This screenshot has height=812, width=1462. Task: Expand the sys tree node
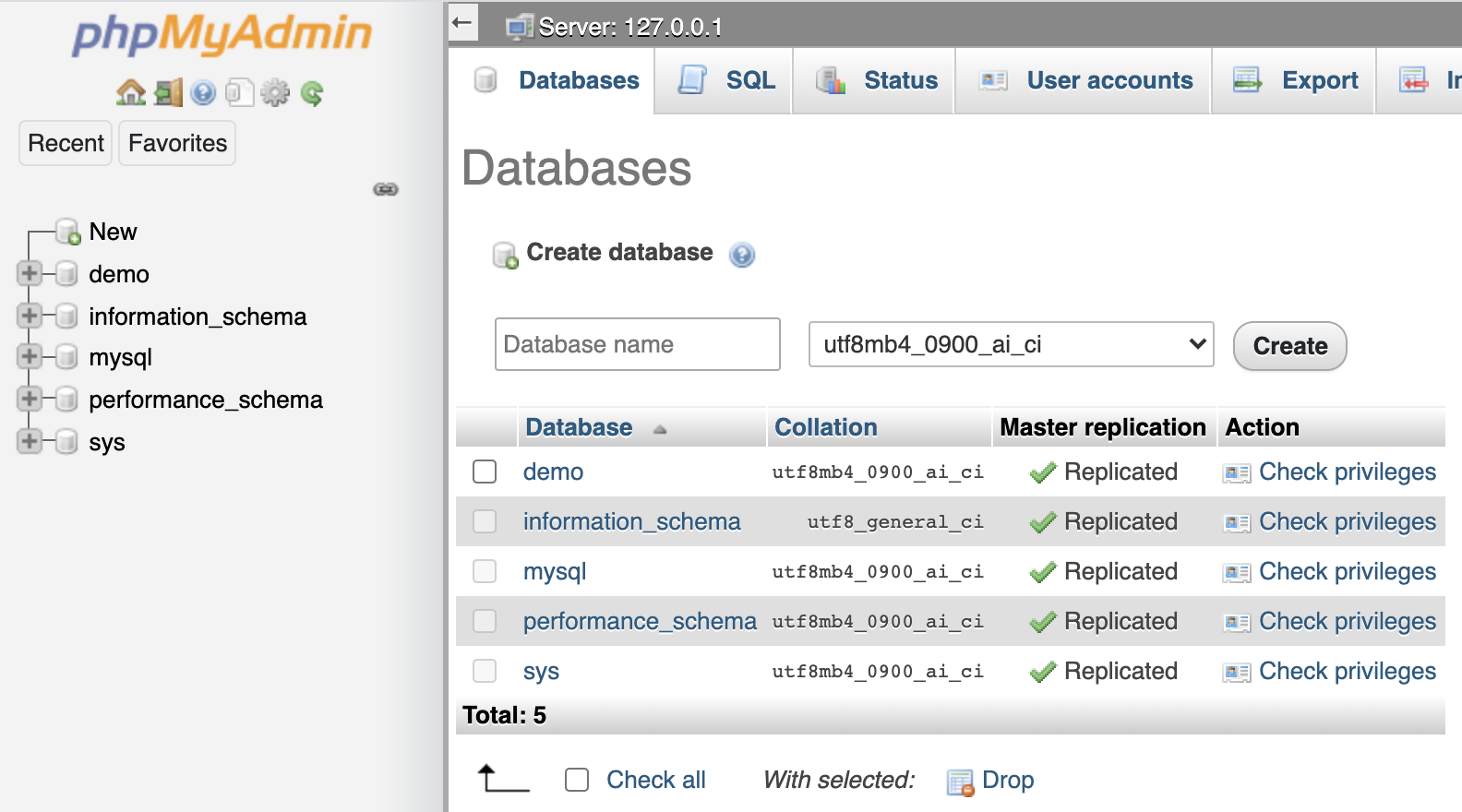[x=30, y=441]
